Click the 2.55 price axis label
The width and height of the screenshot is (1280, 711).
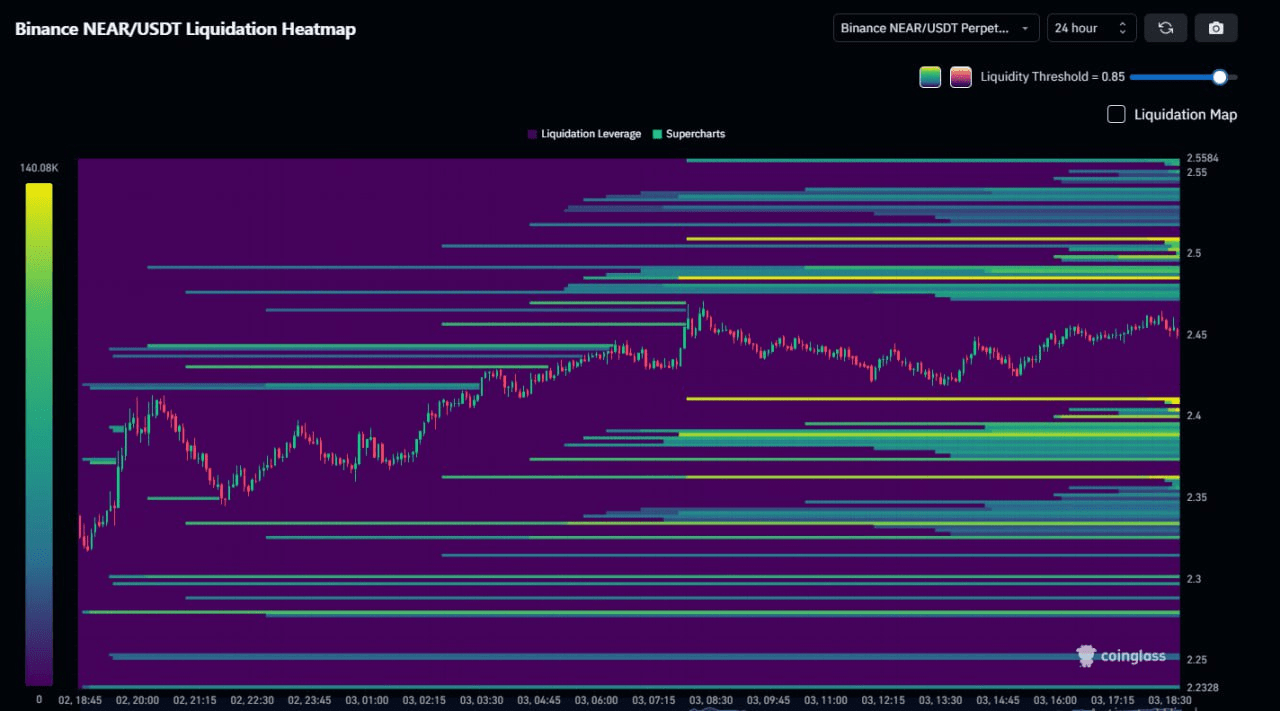pos(1197,172)
